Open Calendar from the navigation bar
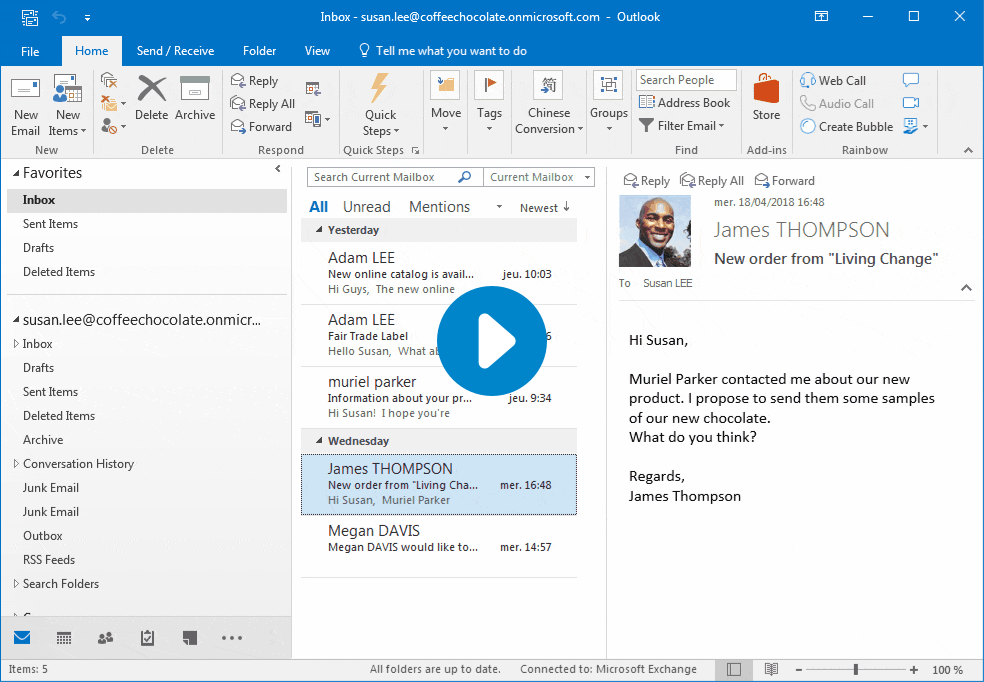 pyautogui.click(x=64, y=638)
